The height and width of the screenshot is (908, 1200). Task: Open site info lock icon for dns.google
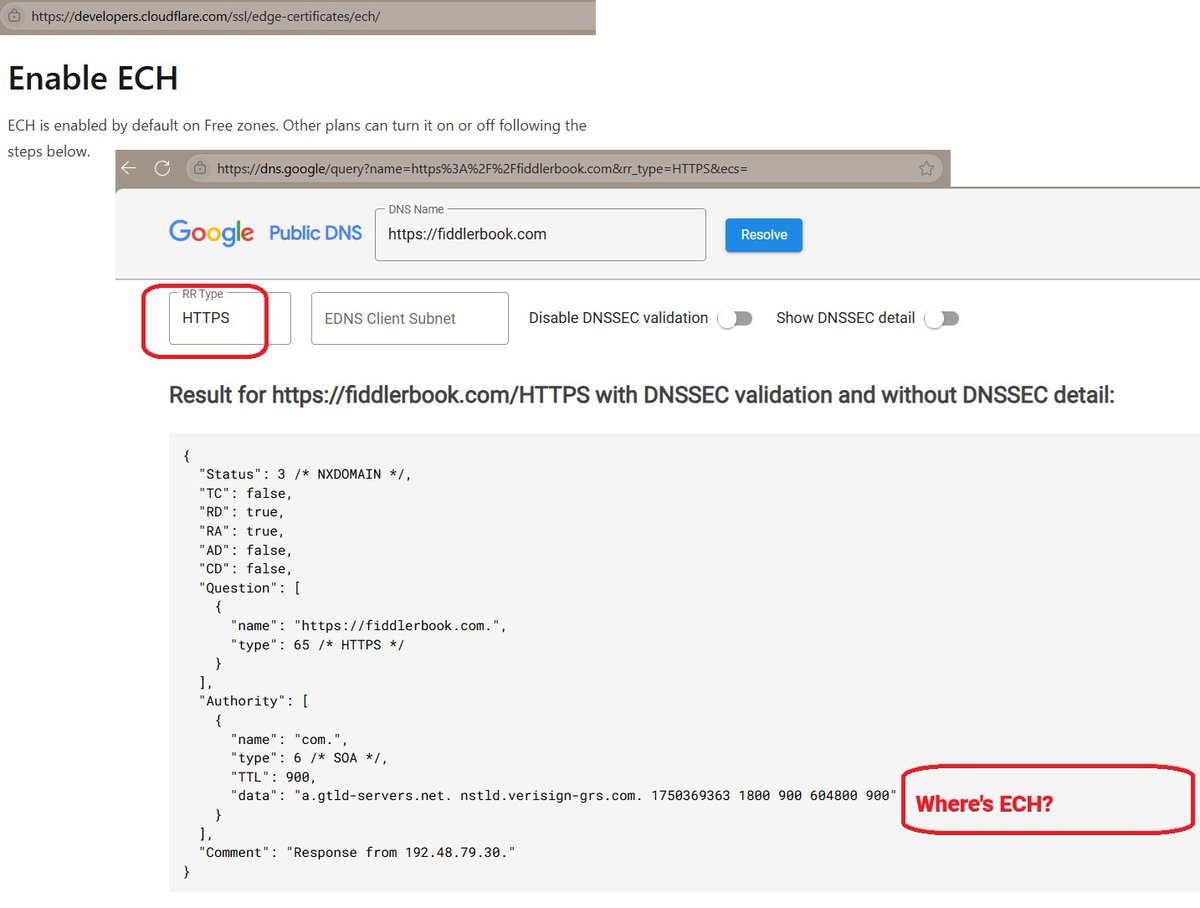point(200,168)
